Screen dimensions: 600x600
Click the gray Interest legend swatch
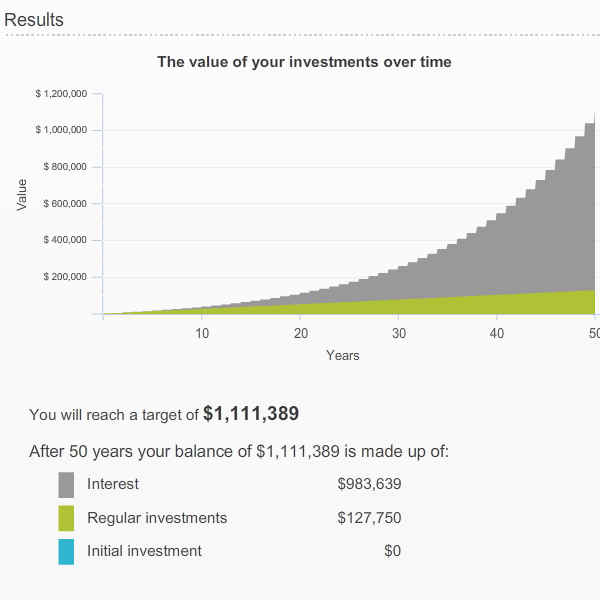(66, 484)
